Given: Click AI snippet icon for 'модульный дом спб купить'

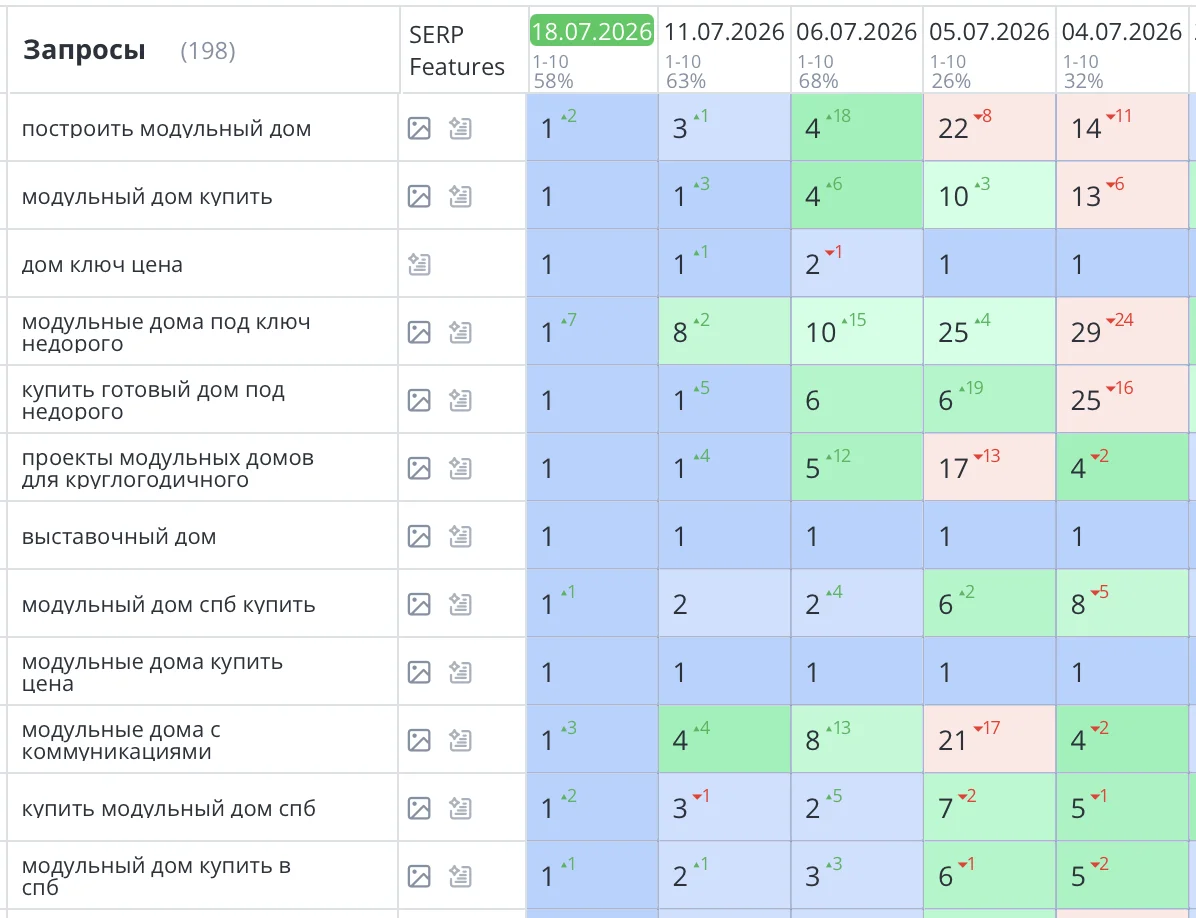Looking at the screenshot, I should pos(460,604).
